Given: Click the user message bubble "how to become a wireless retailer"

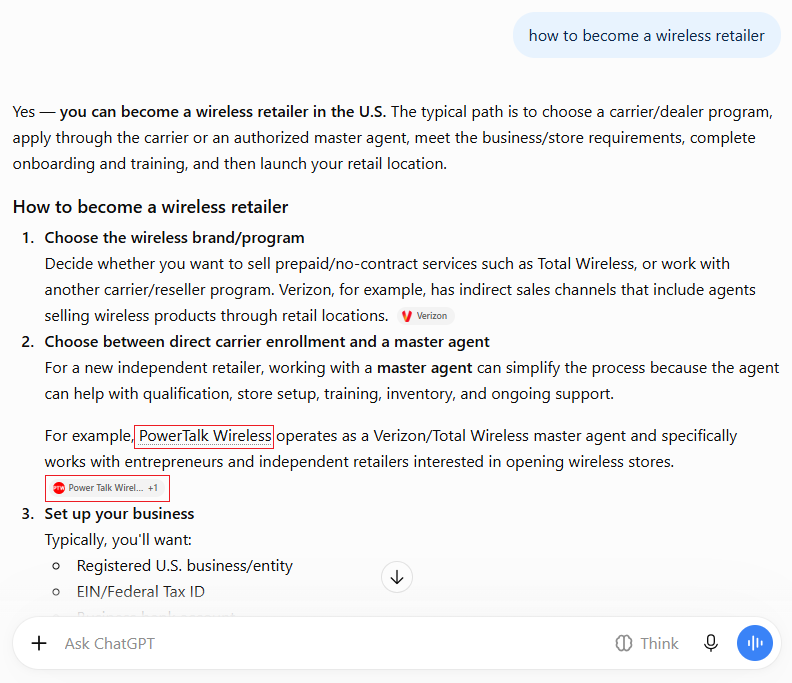Looking at the screenshot, I should pos(647,35).
